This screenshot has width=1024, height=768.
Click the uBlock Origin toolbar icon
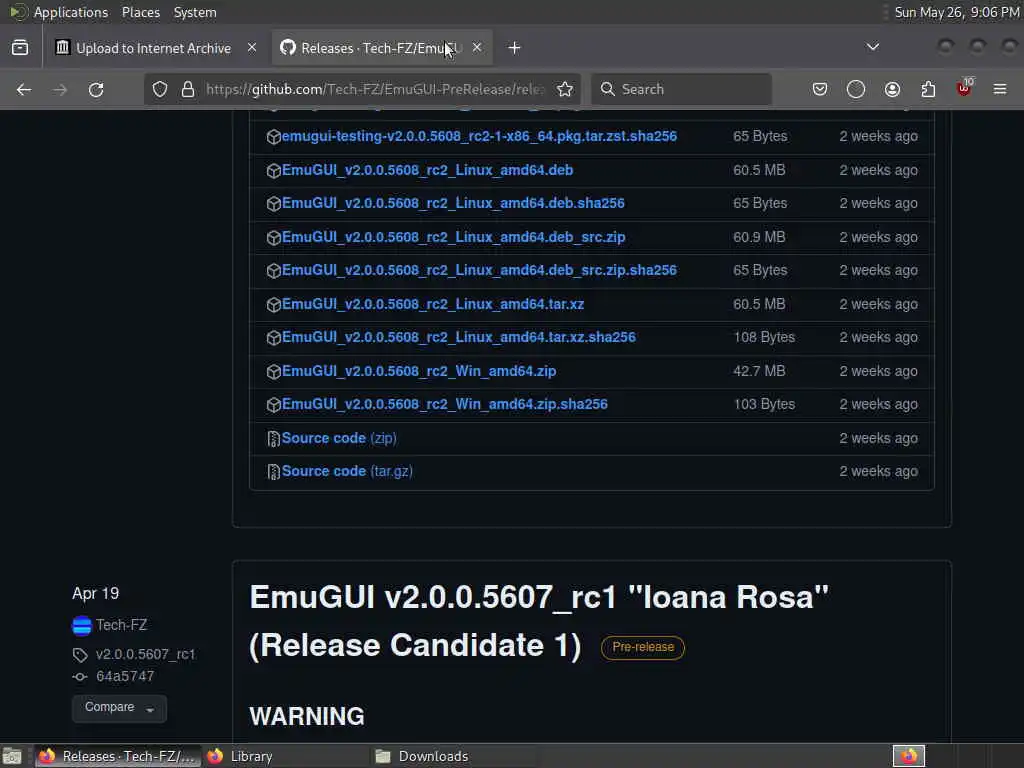point(964,88)
